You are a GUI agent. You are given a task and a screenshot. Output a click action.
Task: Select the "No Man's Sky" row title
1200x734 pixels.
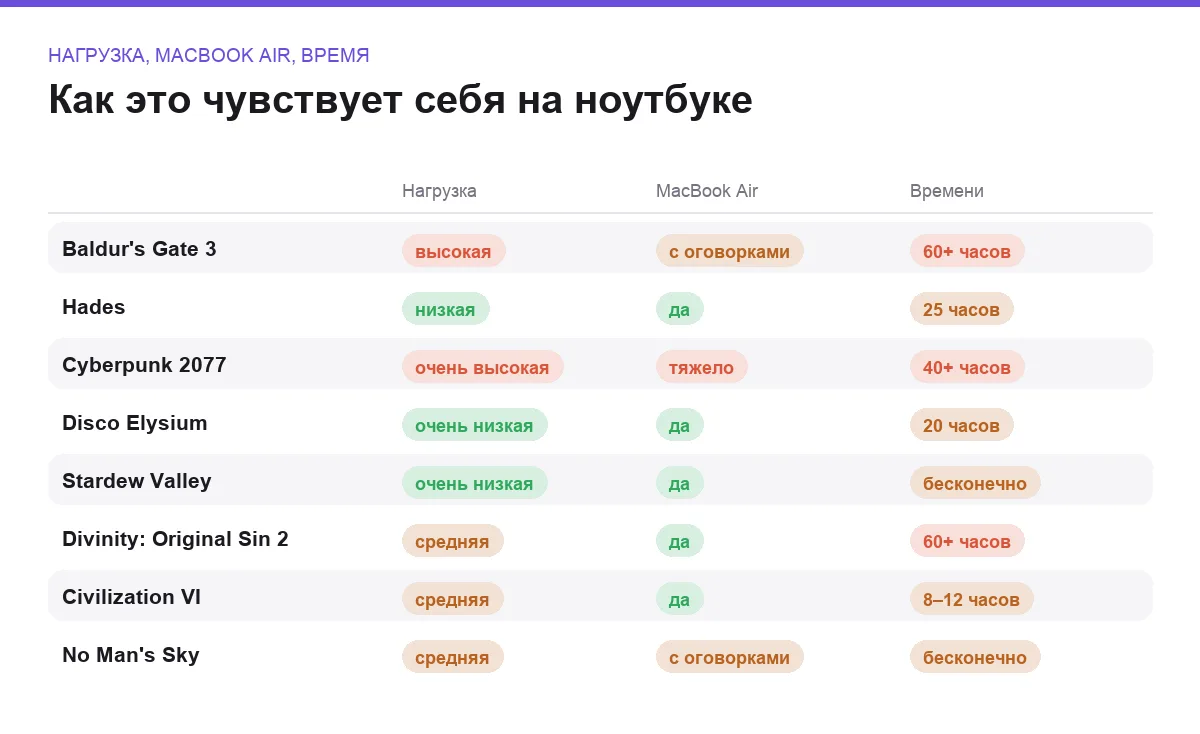click(131, 655)
